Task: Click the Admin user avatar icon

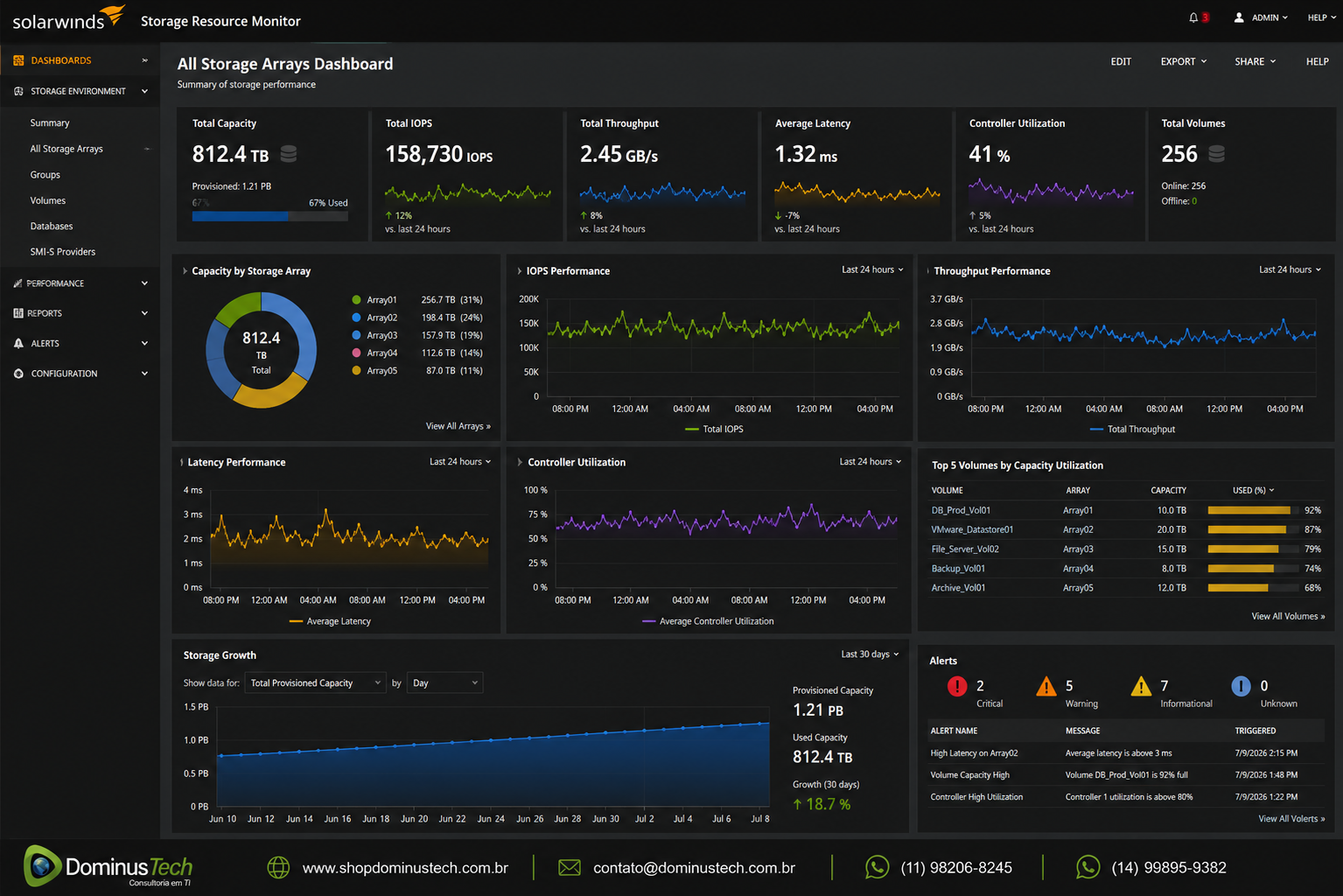Action: [x=1239, y=17]
